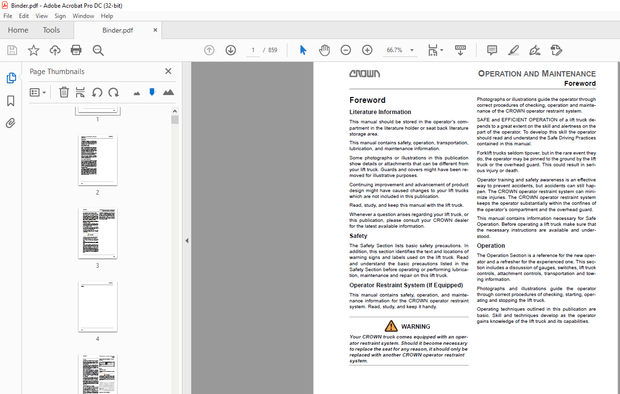The image size is (620, 394).
Task: Bookmark file with the star icon
Action: [34, 50]
